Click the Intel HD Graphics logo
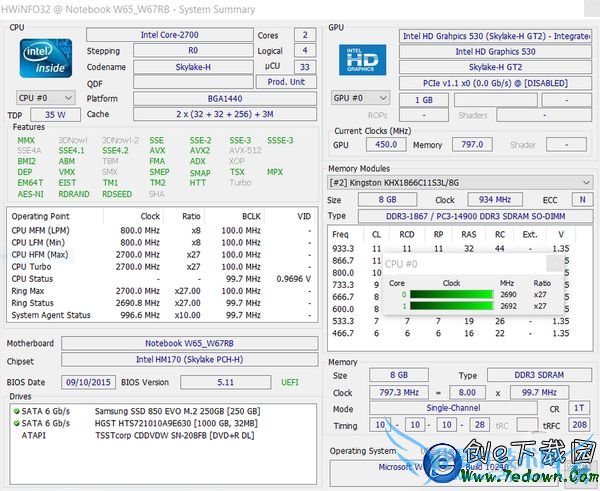The image size is (600, 491). (362, 60)
